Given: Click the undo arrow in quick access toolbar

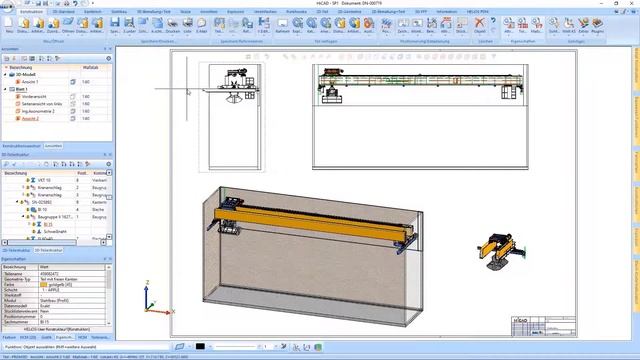Looking at the screenshot, I should [75, 3].
